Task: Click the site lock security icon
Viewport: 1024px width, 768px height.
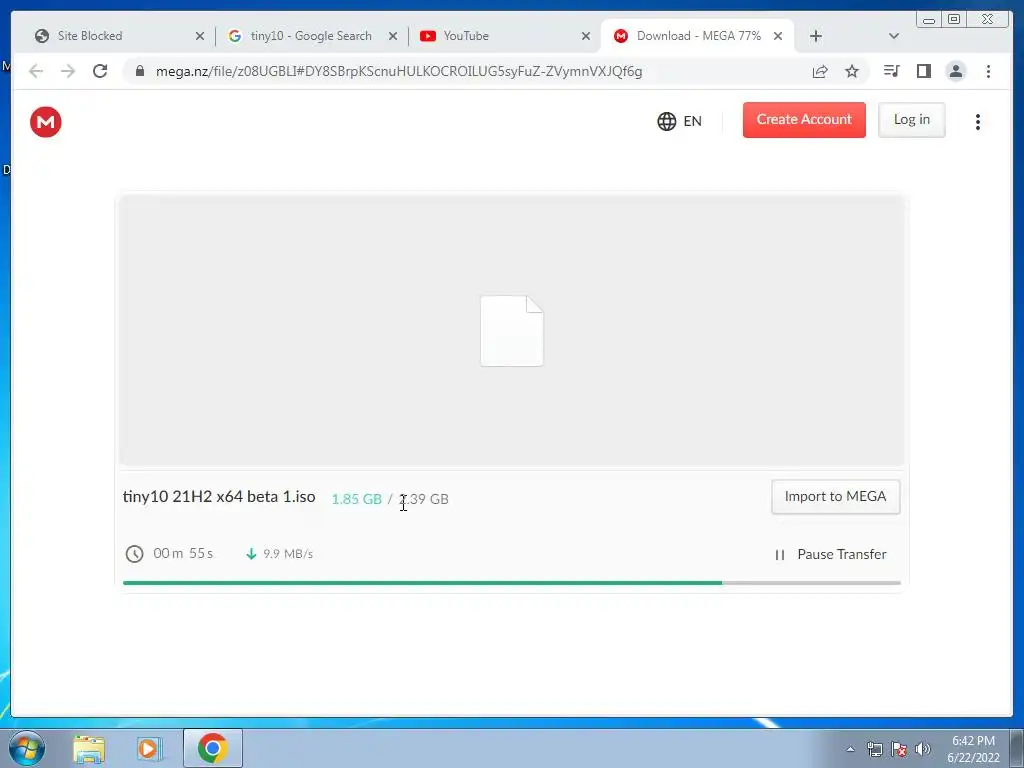Action: (x=140, y=71)
